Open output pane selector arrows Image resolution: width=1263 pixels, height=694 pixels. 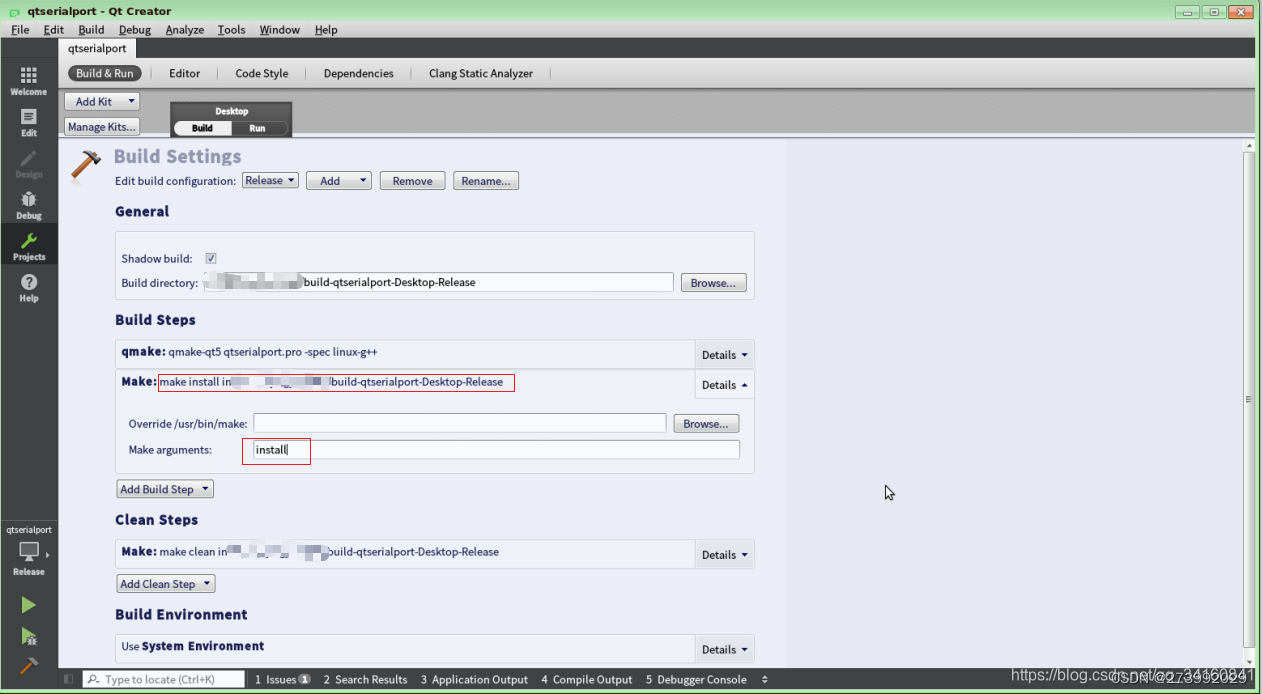(765, 679)
